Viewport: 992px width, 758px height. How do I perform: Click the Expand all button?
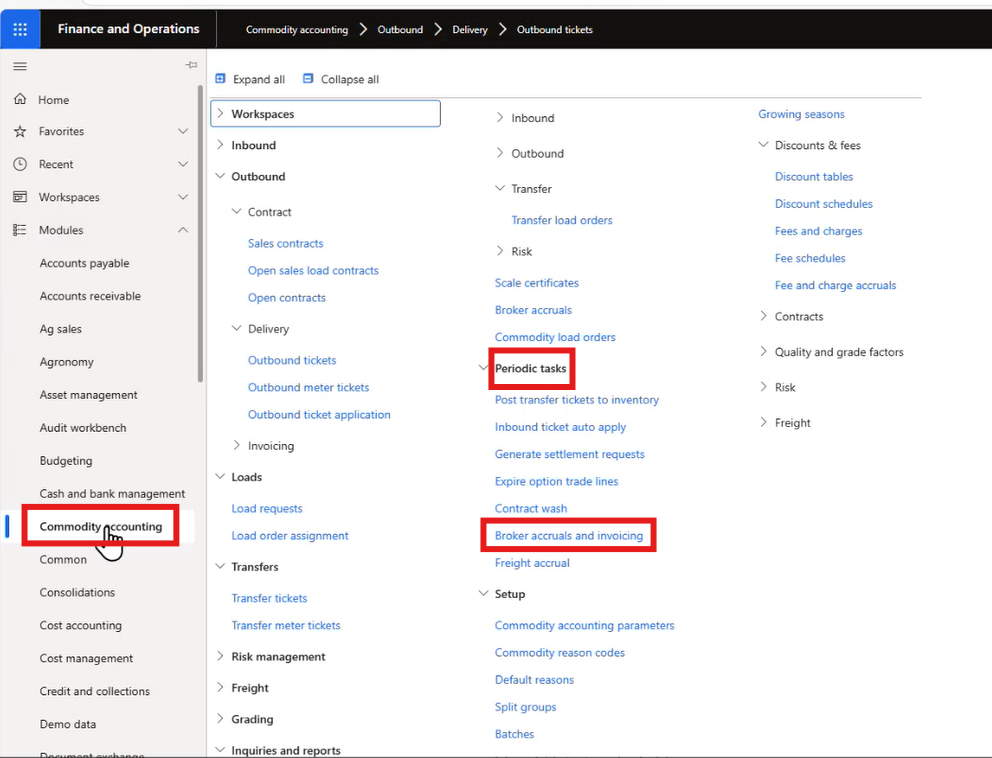250,79
